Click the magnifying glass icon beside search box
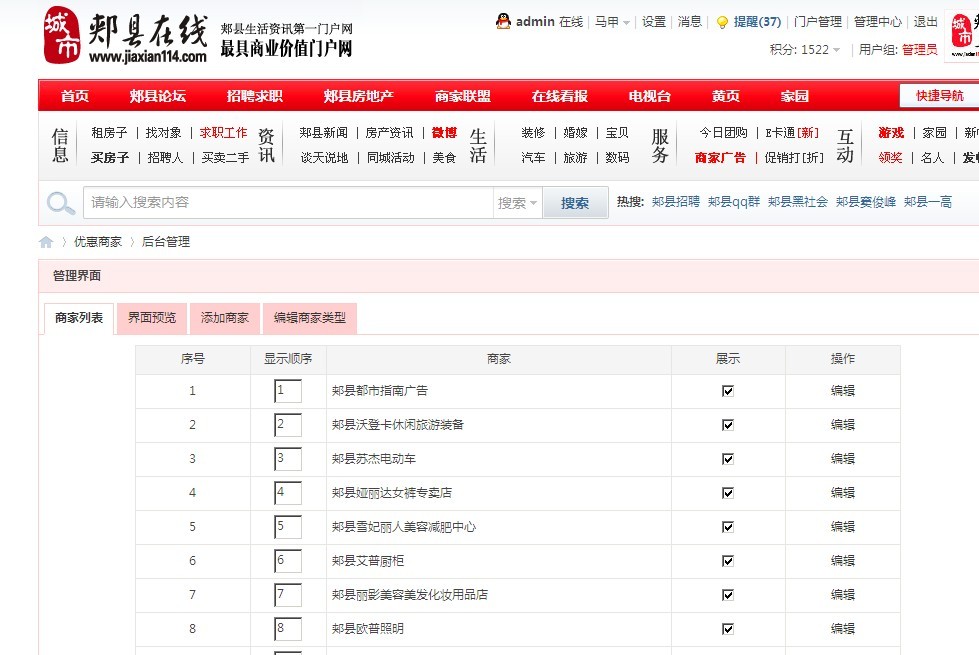This screenshot has height=655, width=979. (x=60, y=203)
